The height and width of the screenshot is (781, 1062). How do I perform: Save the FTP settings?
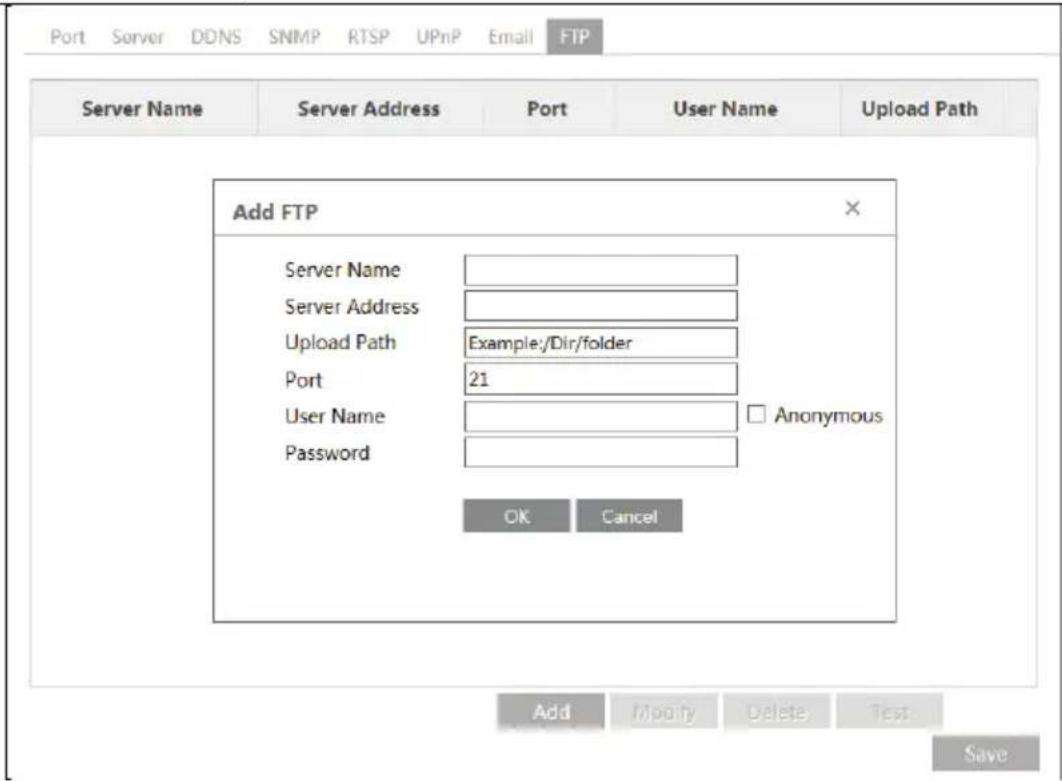(985, 753)
